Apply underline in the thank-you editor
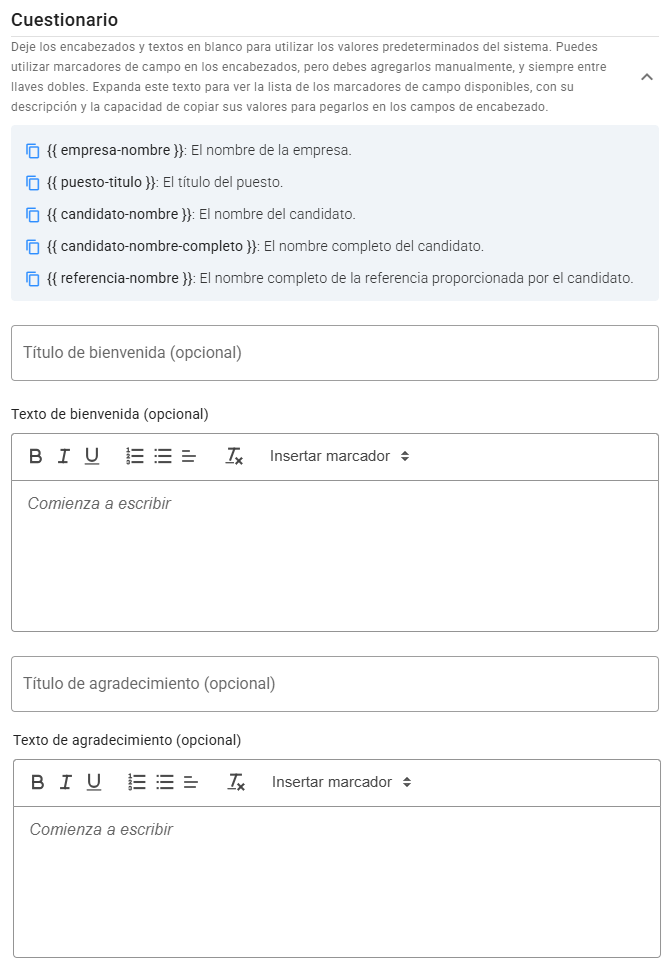 pyautogui.click(x=91, y=782)
